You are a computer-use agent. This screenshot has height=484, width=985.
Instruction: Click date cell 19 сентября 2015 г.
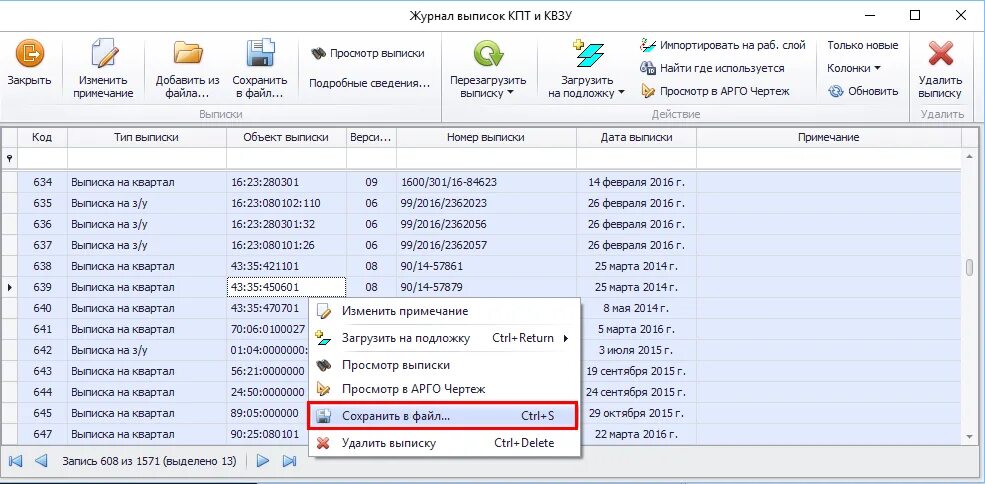[x=636, y=371]
